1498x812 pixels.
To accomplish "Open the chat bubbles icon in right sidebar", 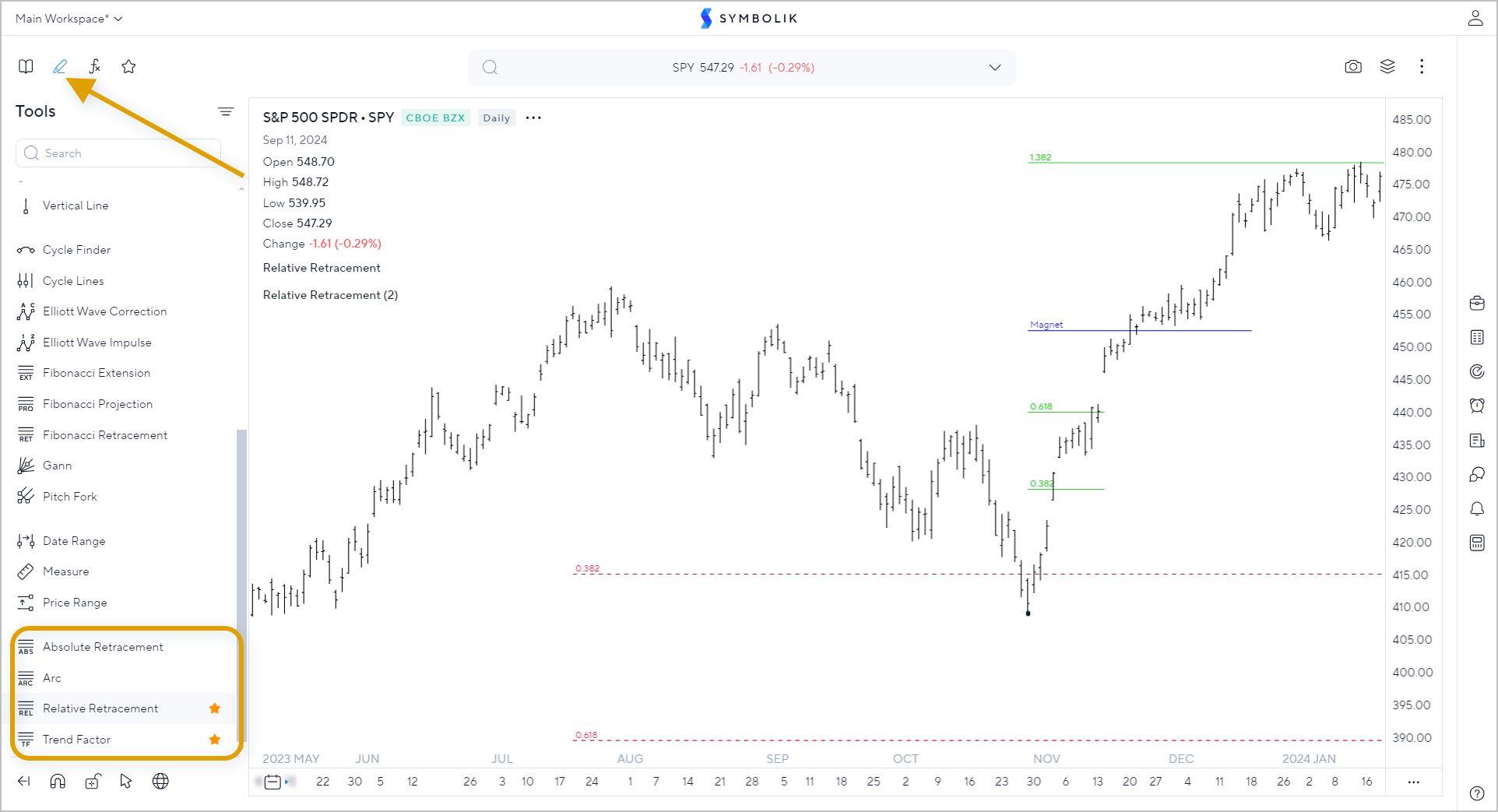I will tap(1477, 474).
